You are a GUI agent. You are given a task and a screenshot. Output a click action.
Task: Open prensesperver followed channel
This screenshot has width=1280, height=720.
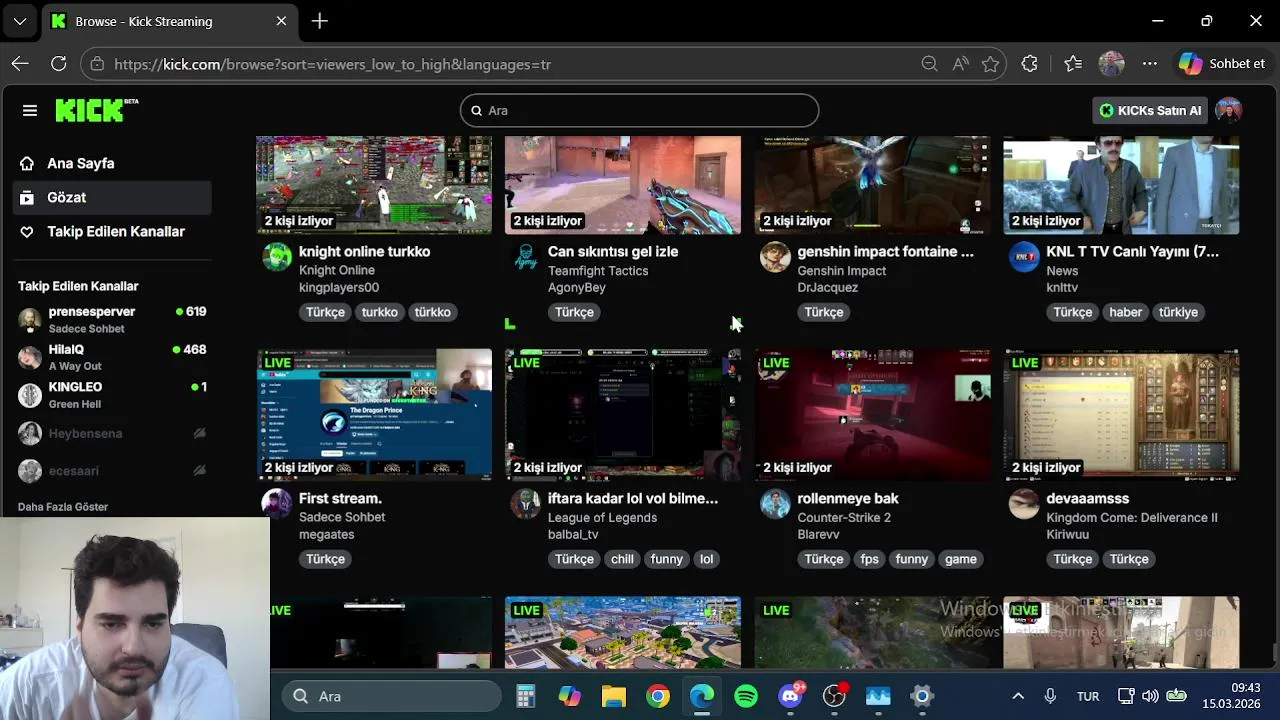(x=112, y=319)
